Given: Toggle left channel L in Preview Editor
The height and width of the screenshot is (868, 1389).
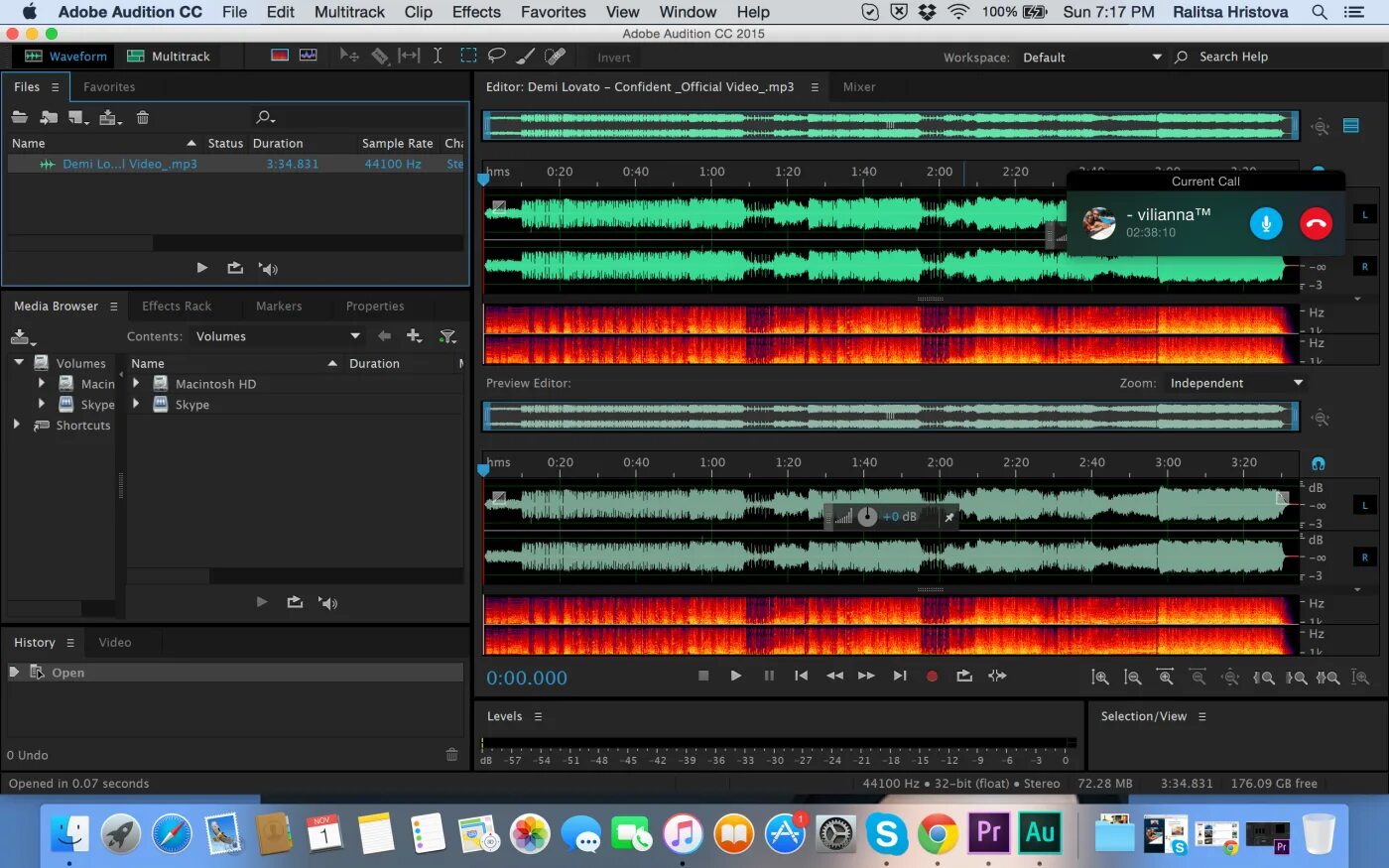Looking at the screenshot, I should coord(1365,505).
